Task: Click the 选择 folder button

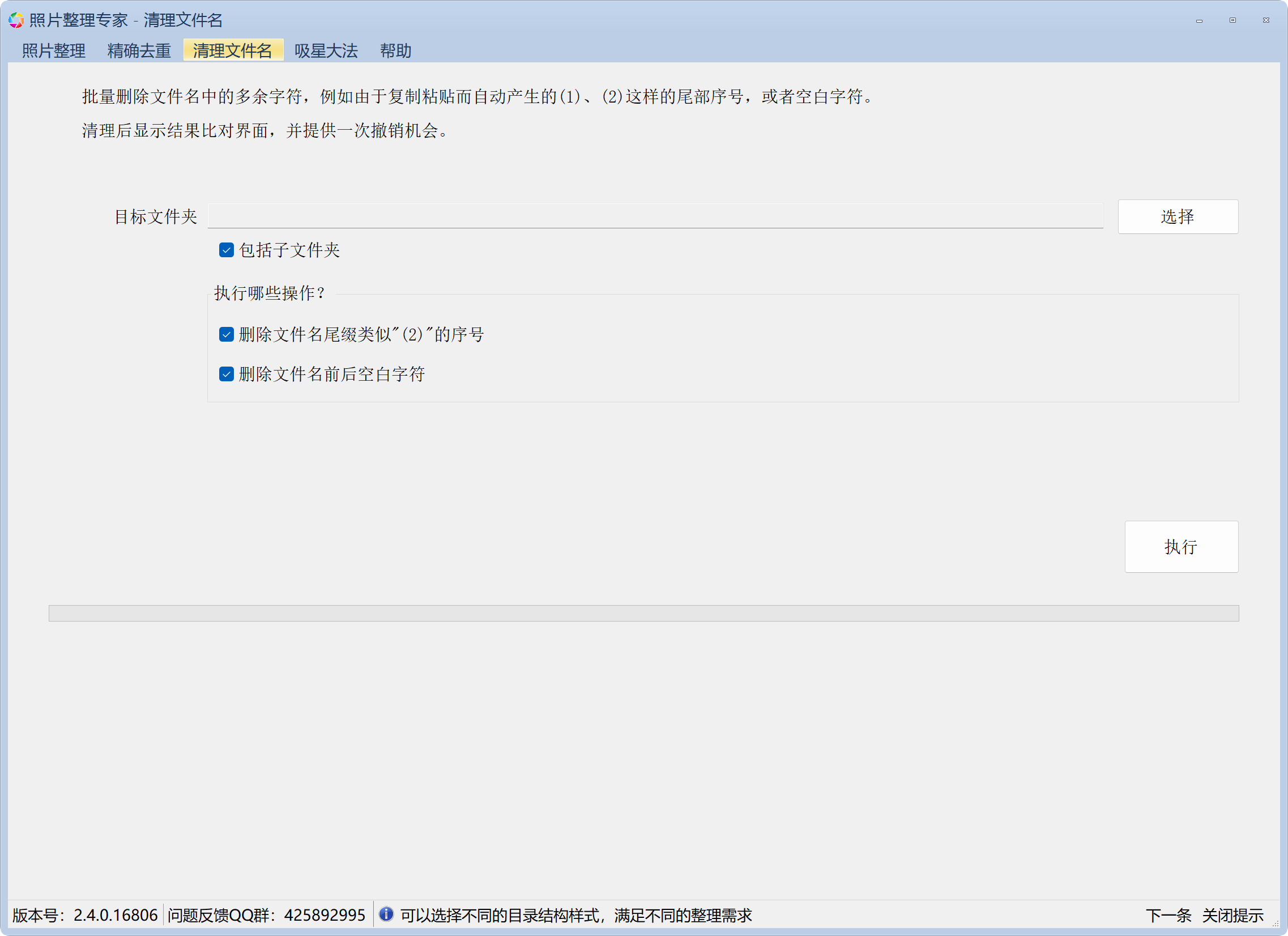Action: (1178, 216)
